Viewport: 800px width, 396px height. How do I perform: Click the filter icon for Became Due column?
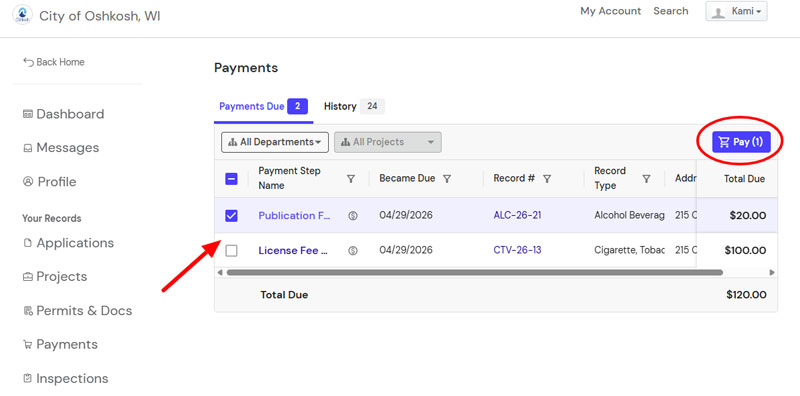point(446,179)
